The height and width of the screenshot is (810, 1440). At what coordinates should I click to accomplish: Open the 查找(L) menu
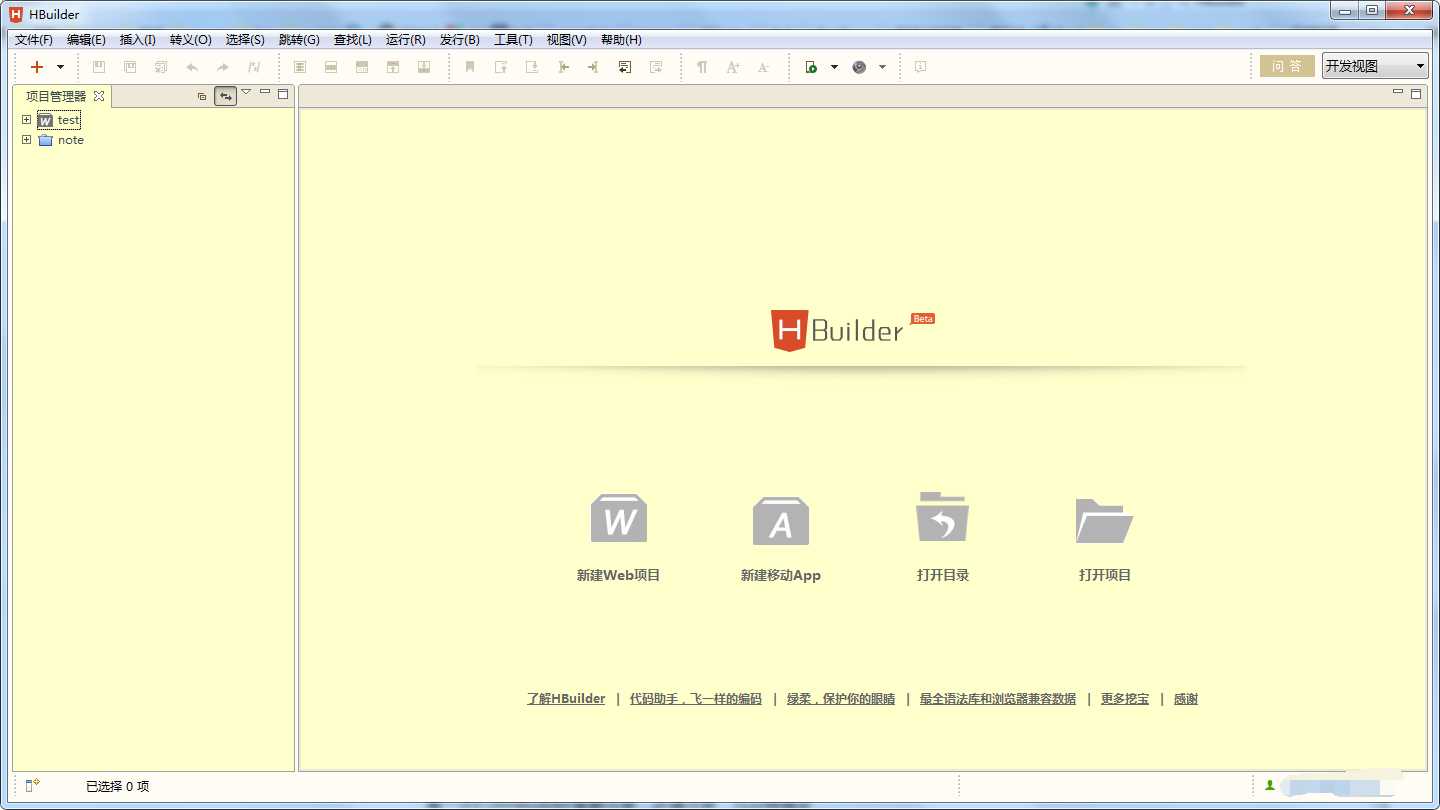coord(352,40)
